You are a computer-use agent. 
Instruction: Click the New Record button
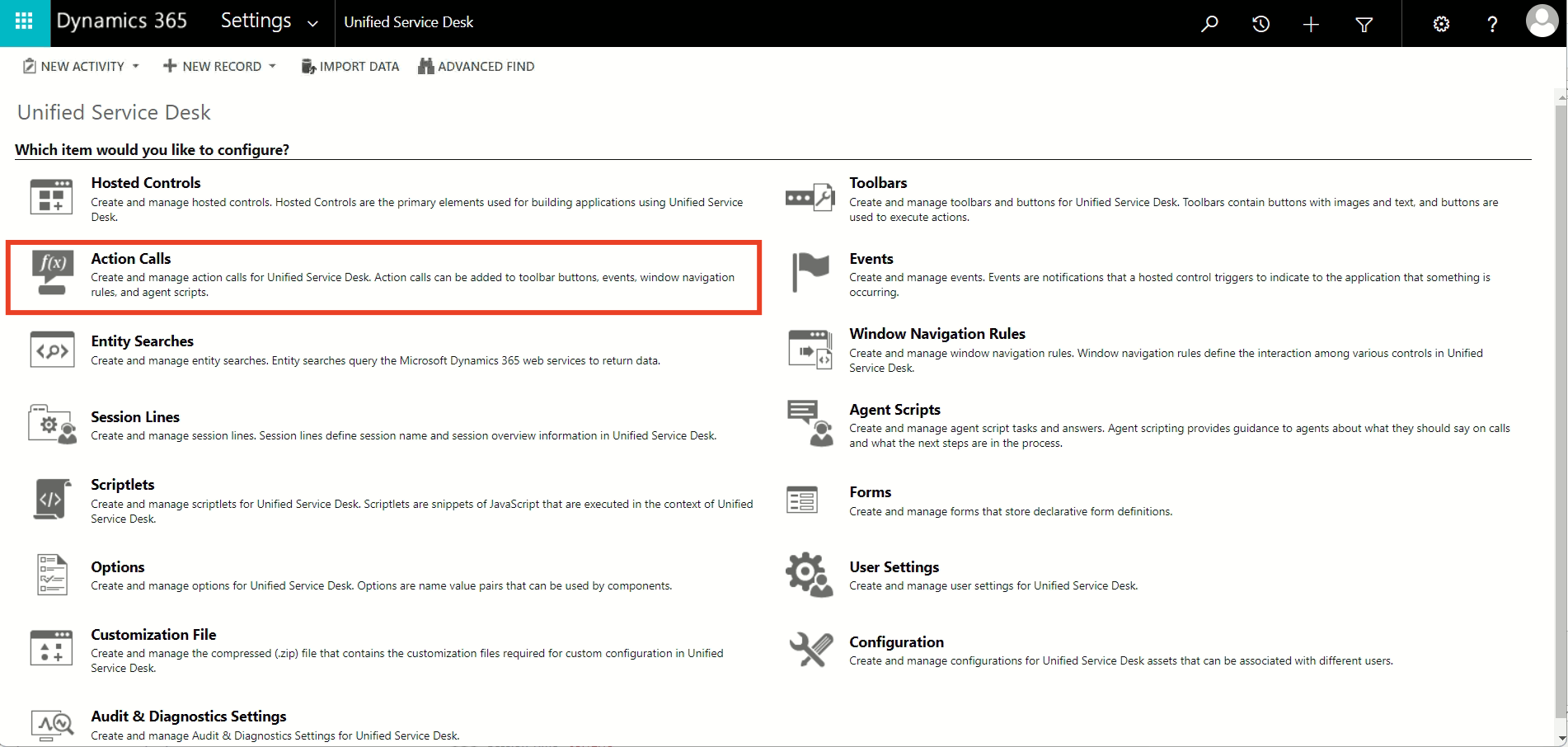[x=212, y=66]
